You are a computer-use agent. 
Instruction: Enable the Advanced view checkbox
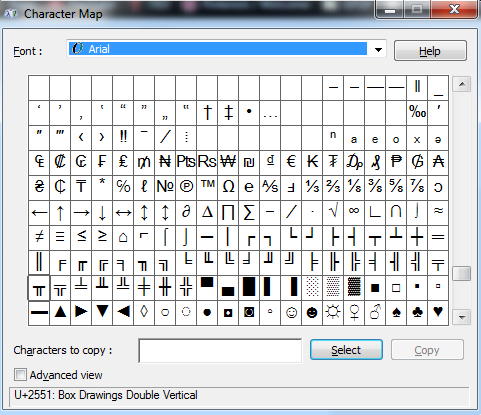click(20, 375)
